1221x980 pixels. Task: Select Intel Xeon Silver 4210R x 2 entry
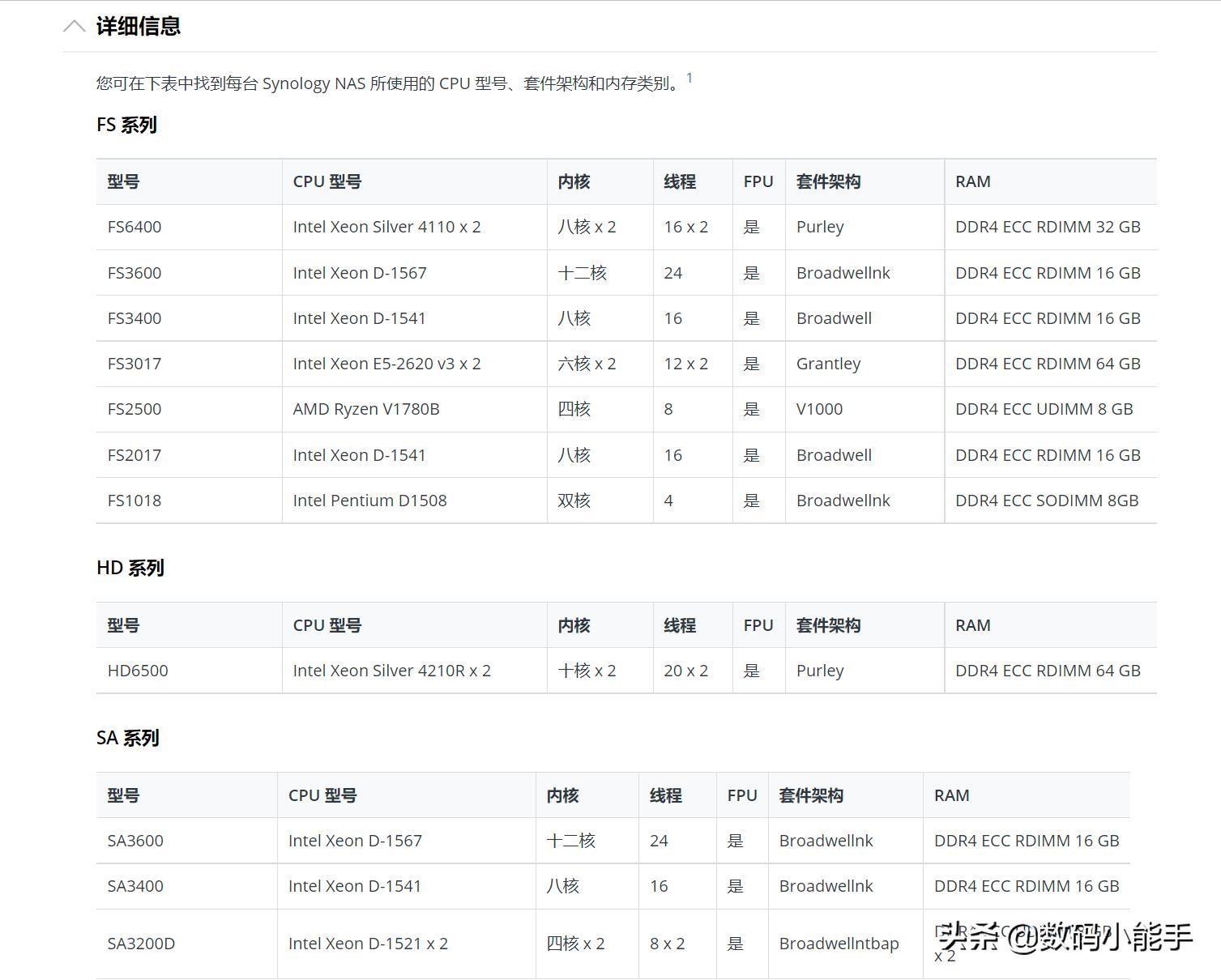point(392,671)
